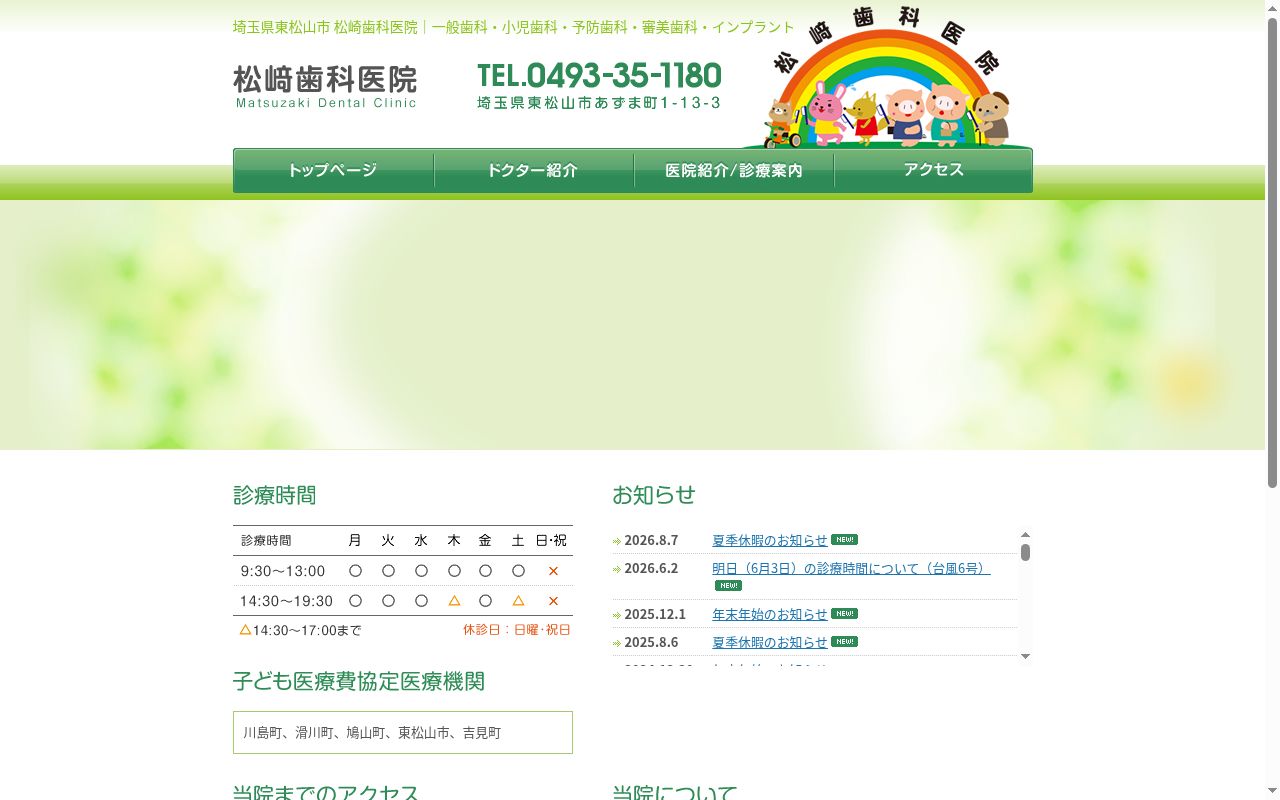Click the 14:30〜19:30 time cell
Screen dimensions: 1280x800
(x=286, y=601)
